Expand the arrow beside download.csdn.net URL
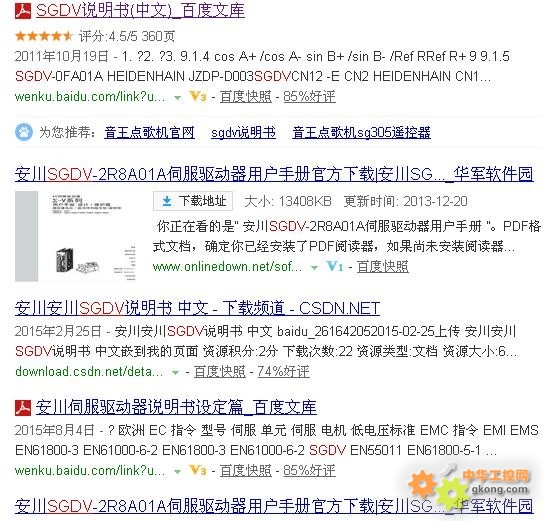 [176, 373]
